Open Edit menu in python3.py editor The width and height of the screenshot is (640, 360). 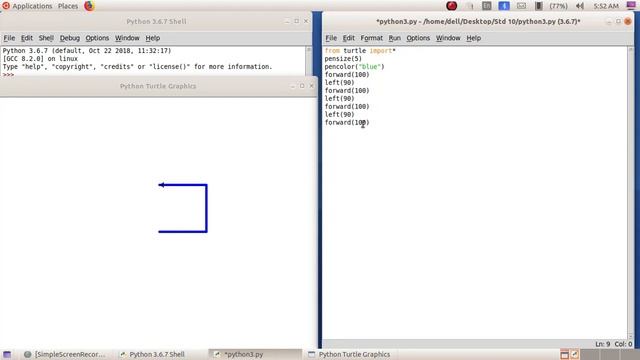coord(348,38)
